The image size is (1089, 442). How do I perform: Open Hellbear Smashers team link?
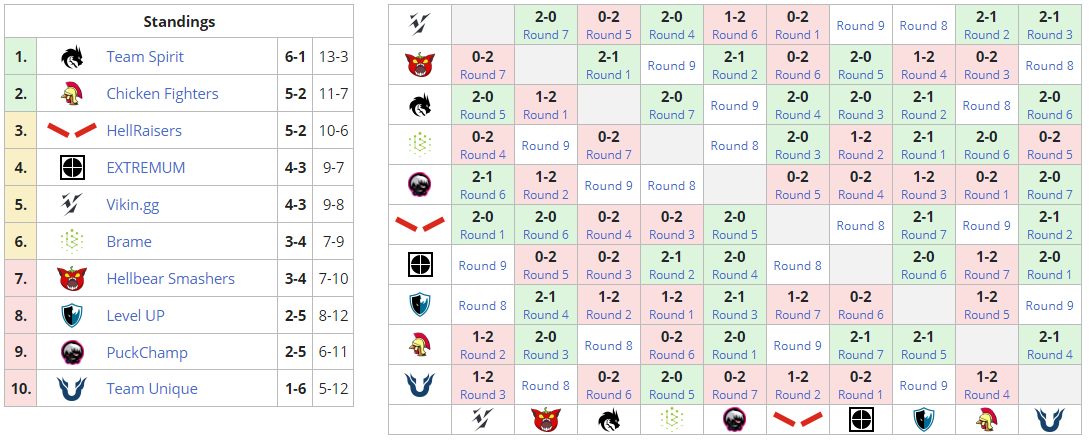coord(170,278)
